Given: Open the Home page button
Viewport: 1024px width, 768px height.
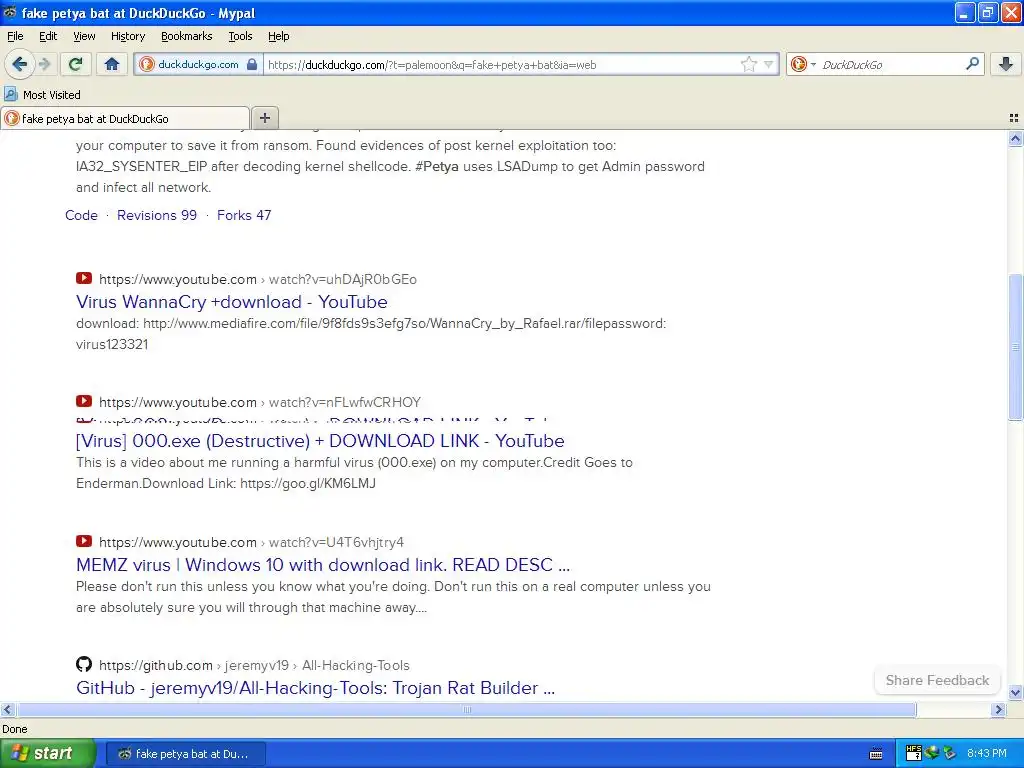Looking at the screenshot, I should (x=112, y=64).
